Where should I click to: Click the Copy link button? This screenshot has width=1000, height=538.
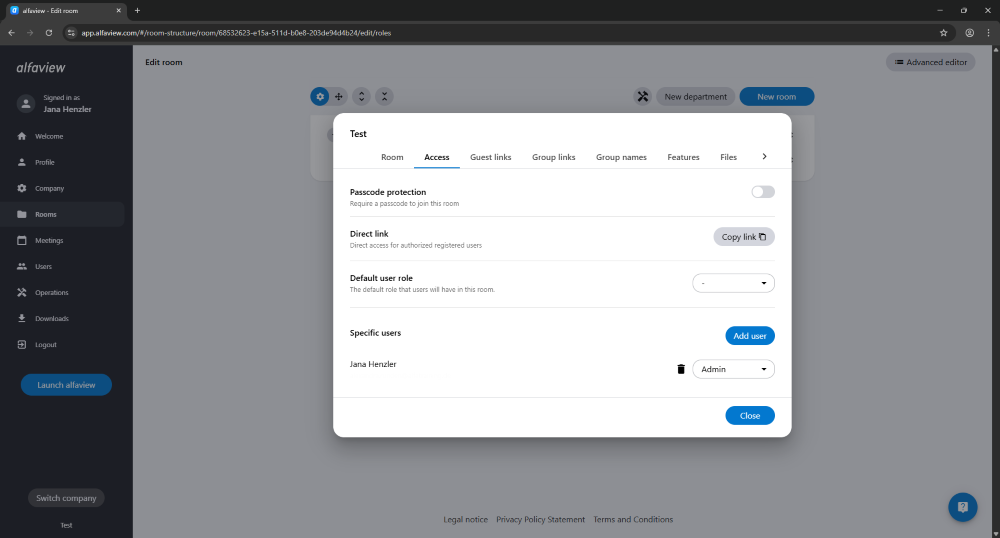744,236
